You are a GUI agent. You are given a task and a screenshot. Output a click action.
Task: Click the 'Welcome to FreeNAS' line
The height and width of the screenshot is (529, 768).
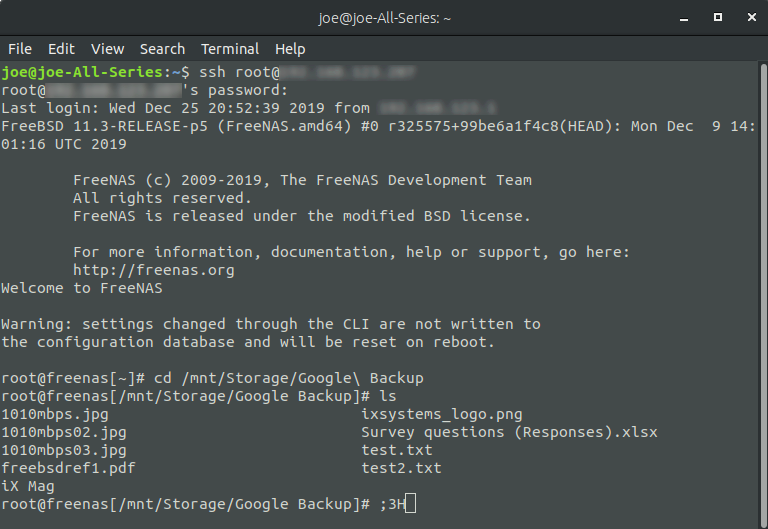click(x=82, y=288)
